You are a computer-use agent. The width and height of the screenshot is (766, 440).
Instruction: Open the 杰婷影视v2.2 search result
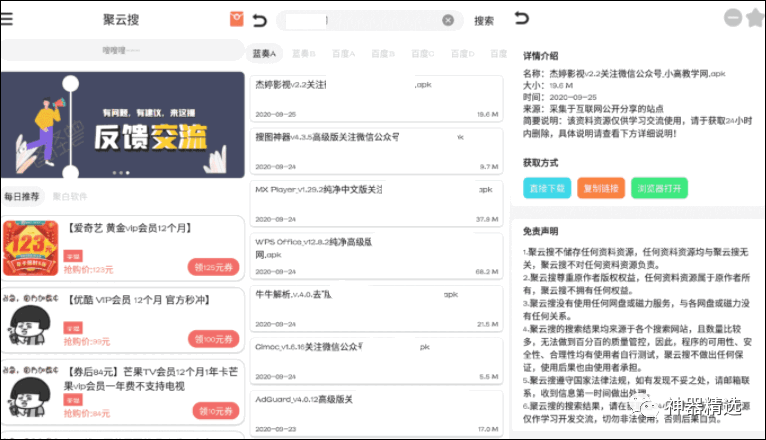click(x=376, y=99)
